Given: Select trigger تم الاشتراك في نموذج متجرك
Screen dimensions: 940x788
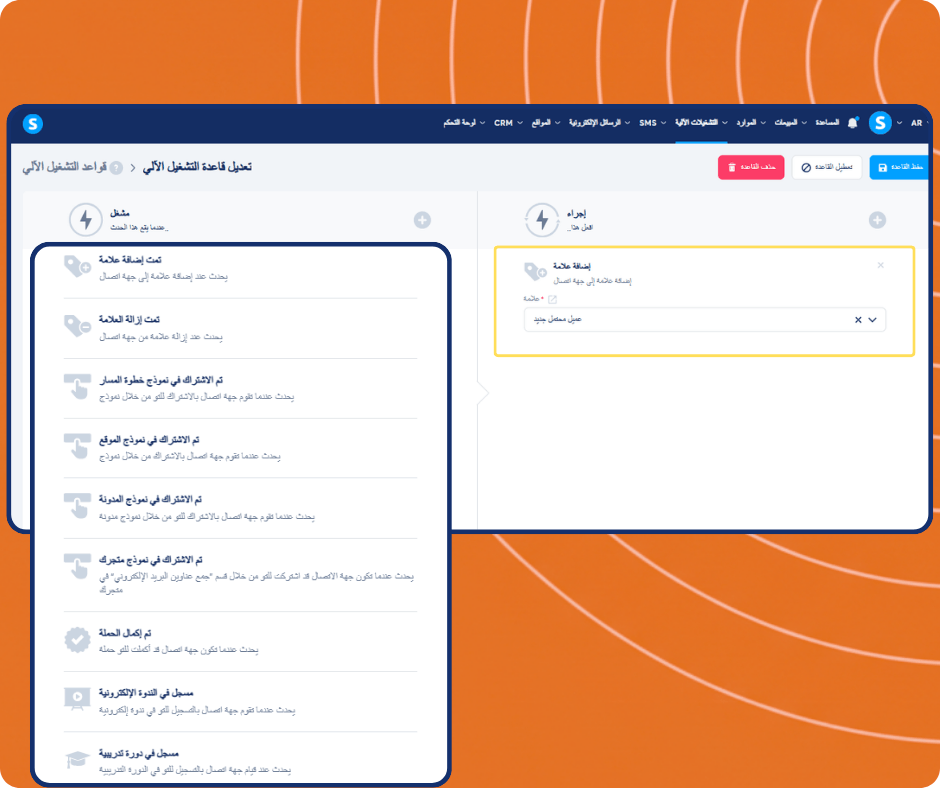Looking at the screenshot, I should point(240,575).
